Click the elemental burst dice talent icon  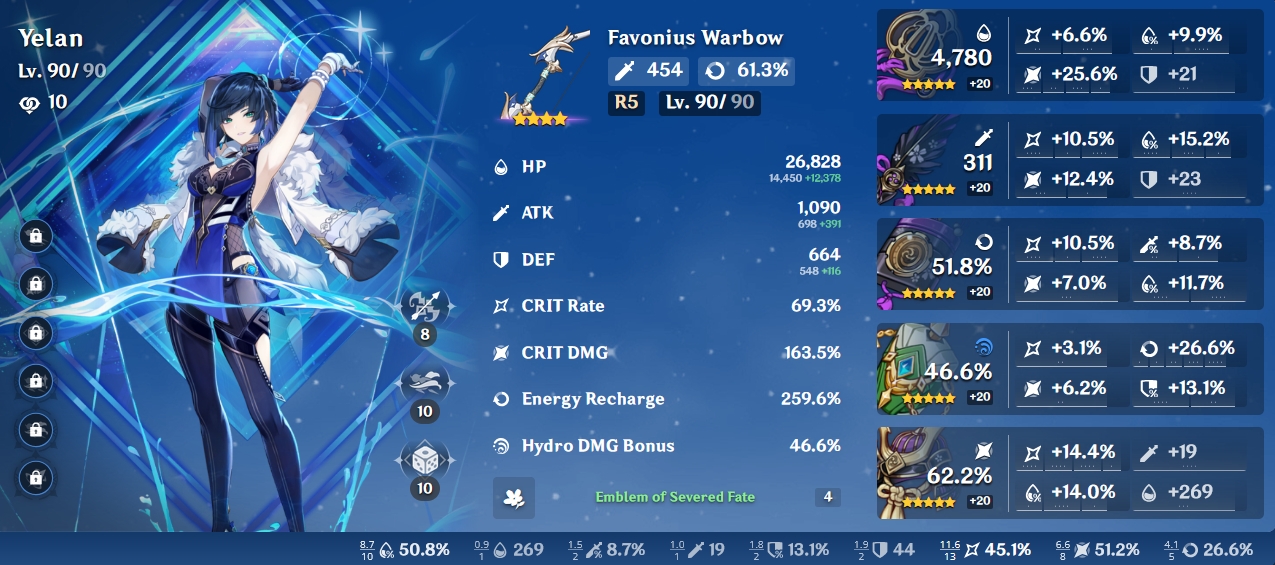(x=425, y=461)
